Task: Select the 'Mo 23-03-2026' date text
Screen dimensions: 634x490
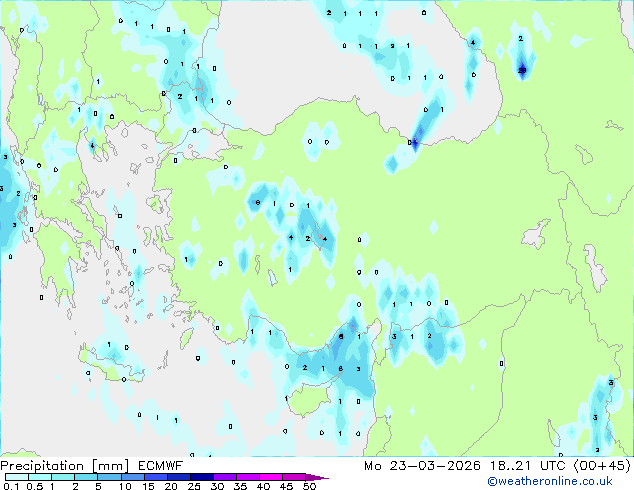Action: click(422, 466)
